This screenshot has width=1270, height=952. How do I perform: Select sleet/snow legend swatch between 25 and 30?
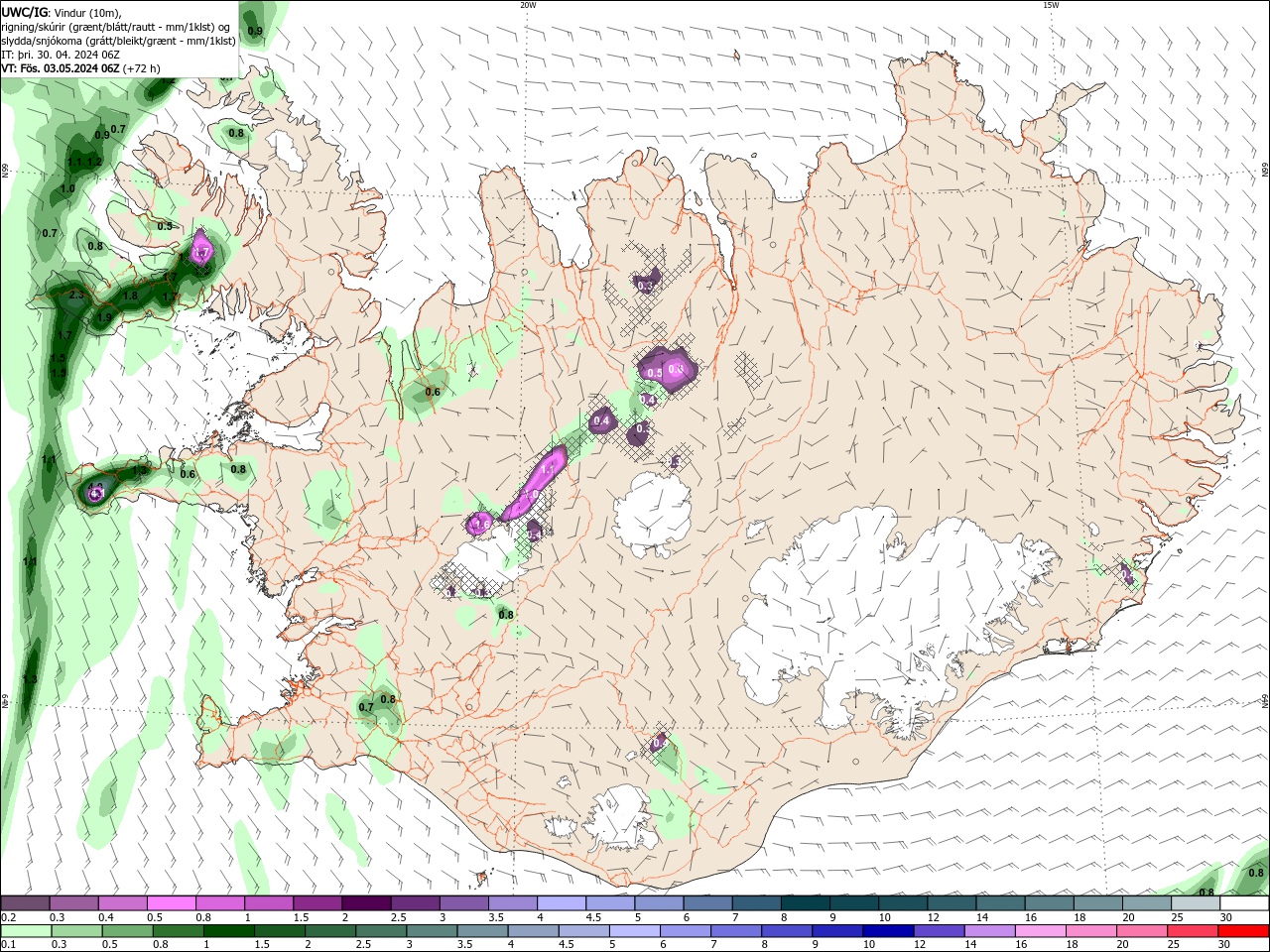(x=1196, y=902)
